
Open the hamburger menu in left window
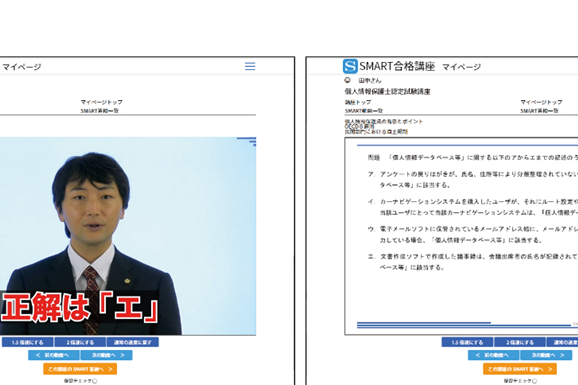[x=250, y=66]
